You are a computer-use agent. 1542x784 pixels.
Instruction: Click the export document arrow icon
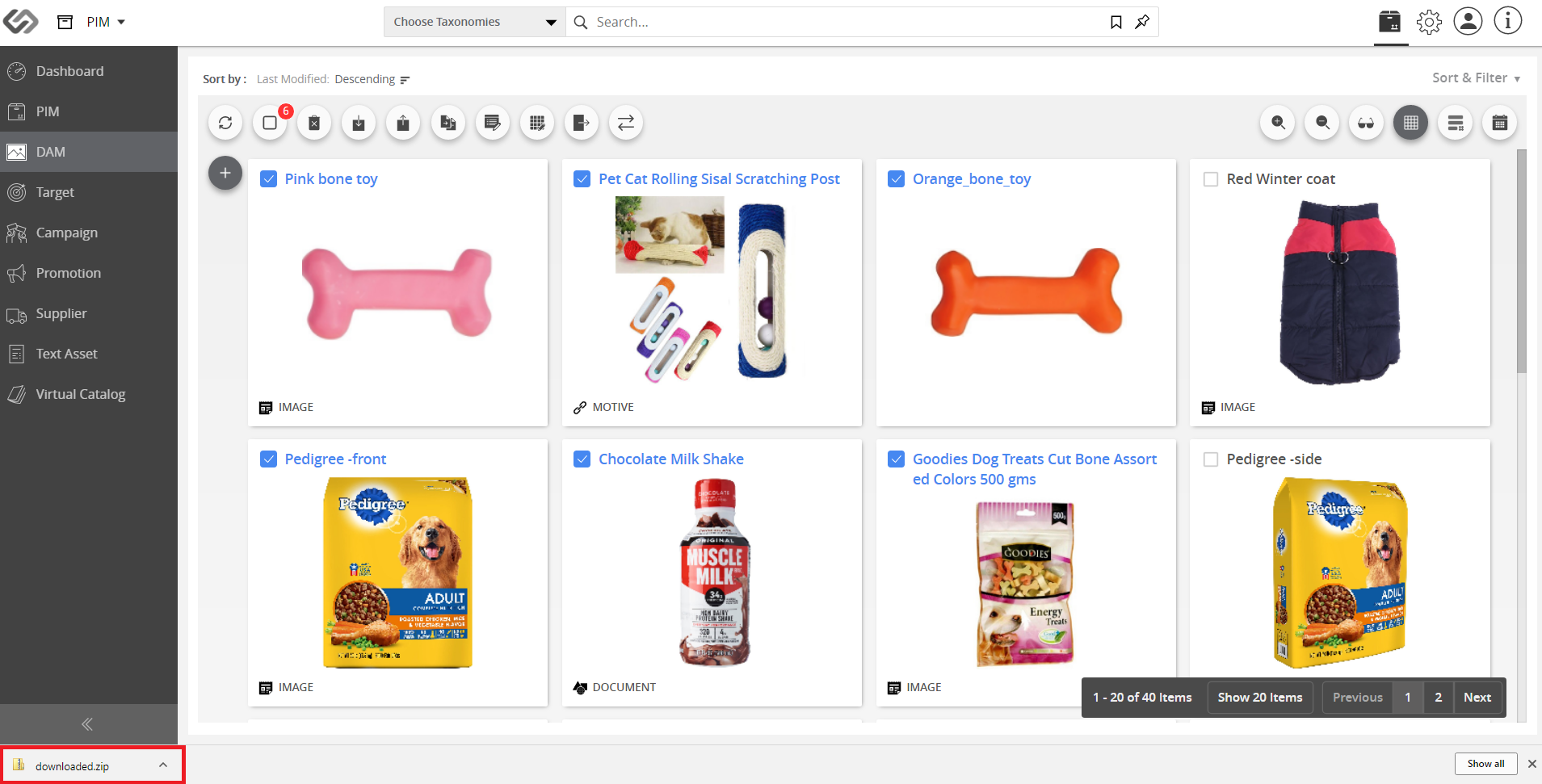click(582, 123)
